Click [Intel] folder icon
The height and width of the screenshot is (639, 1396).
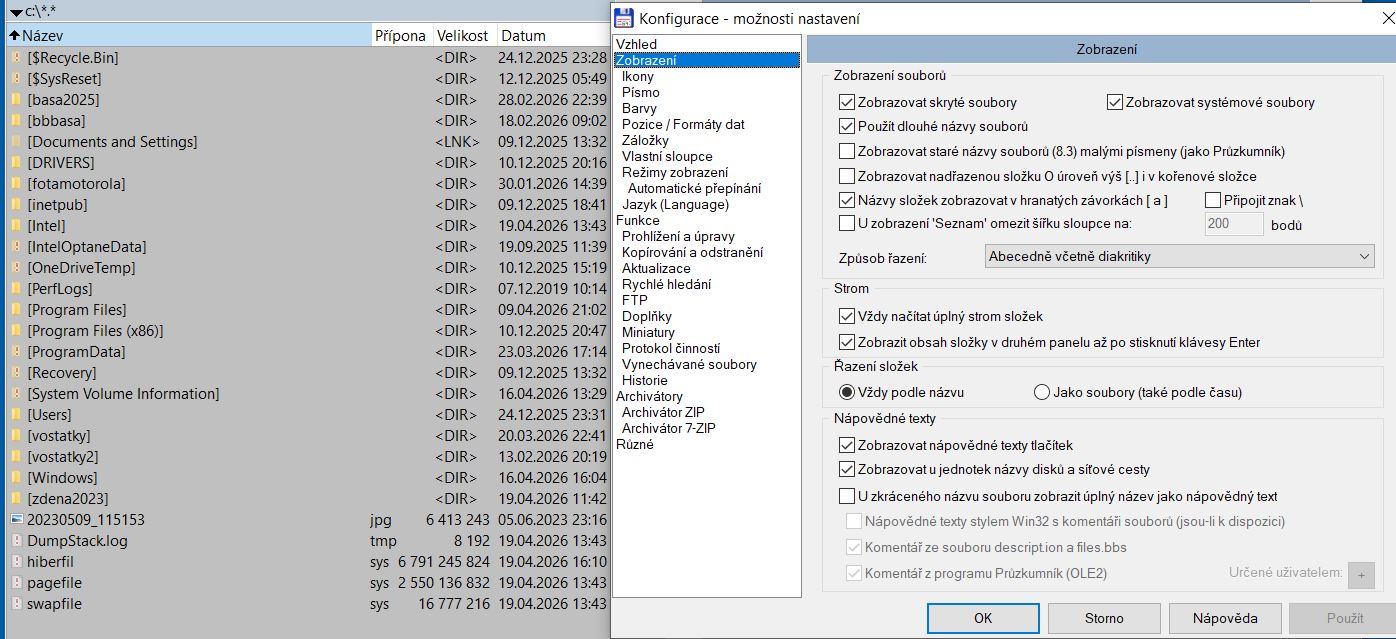pos(16,226)
